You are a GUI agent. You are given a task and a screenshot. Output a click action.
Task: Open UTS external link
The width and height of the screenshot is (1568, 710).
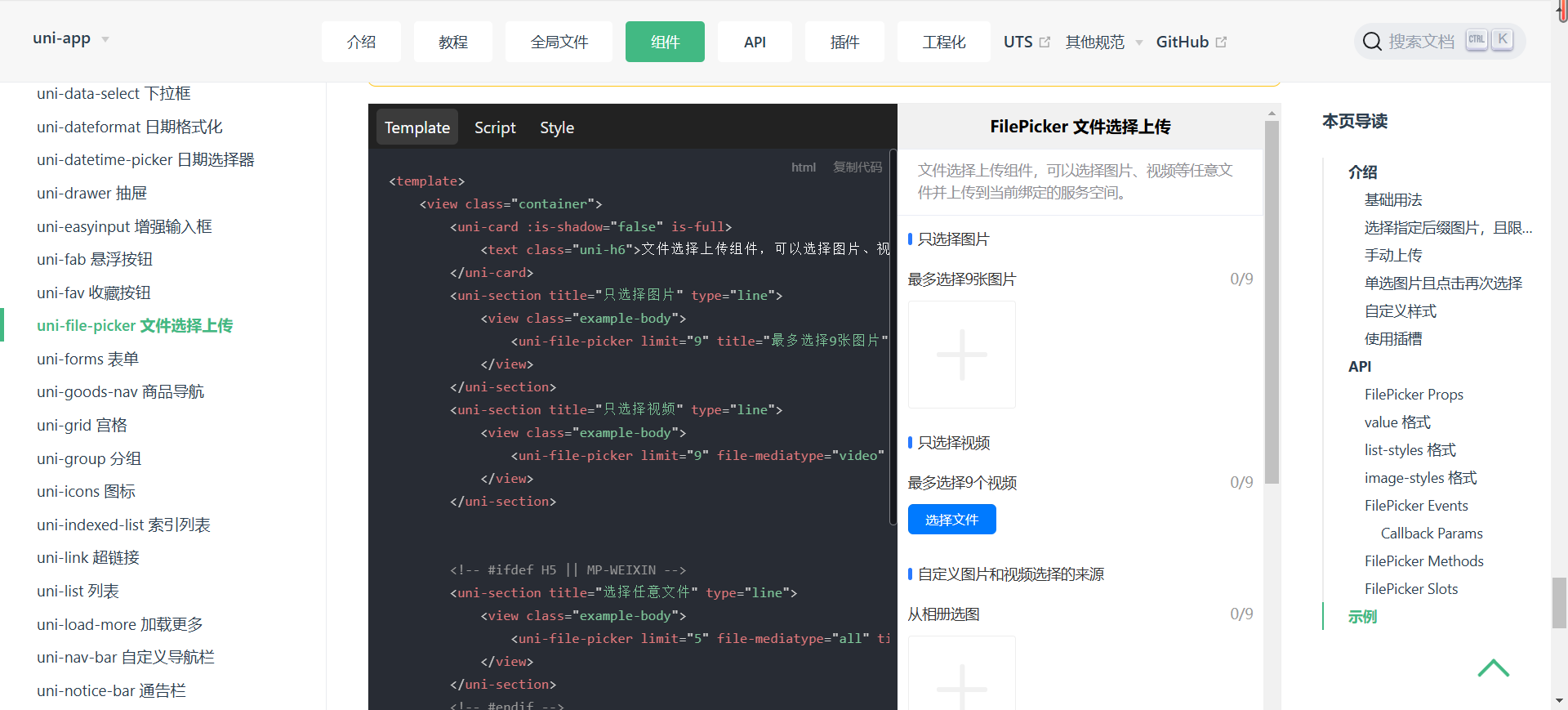point(1027,42)
